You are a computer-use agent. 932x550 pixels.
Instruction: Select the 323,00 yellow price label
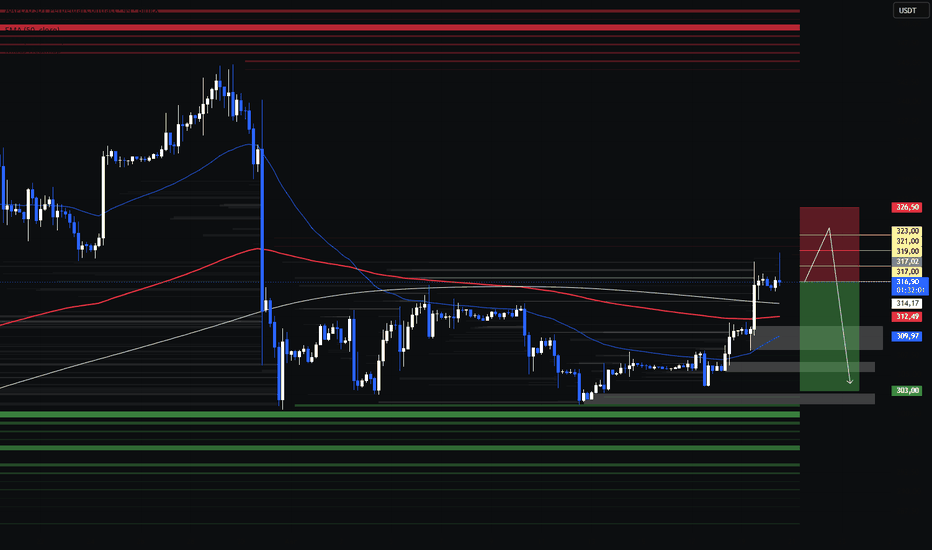(906, 231)
